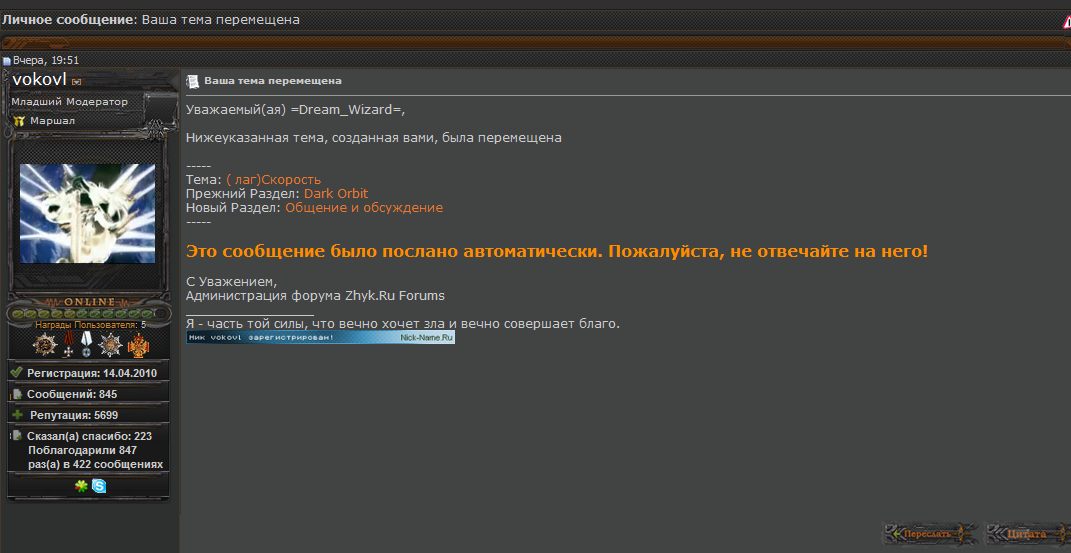Click the Skype contact icon
This screenshot has width=1071, height=553.
click(x=99, y=486)
